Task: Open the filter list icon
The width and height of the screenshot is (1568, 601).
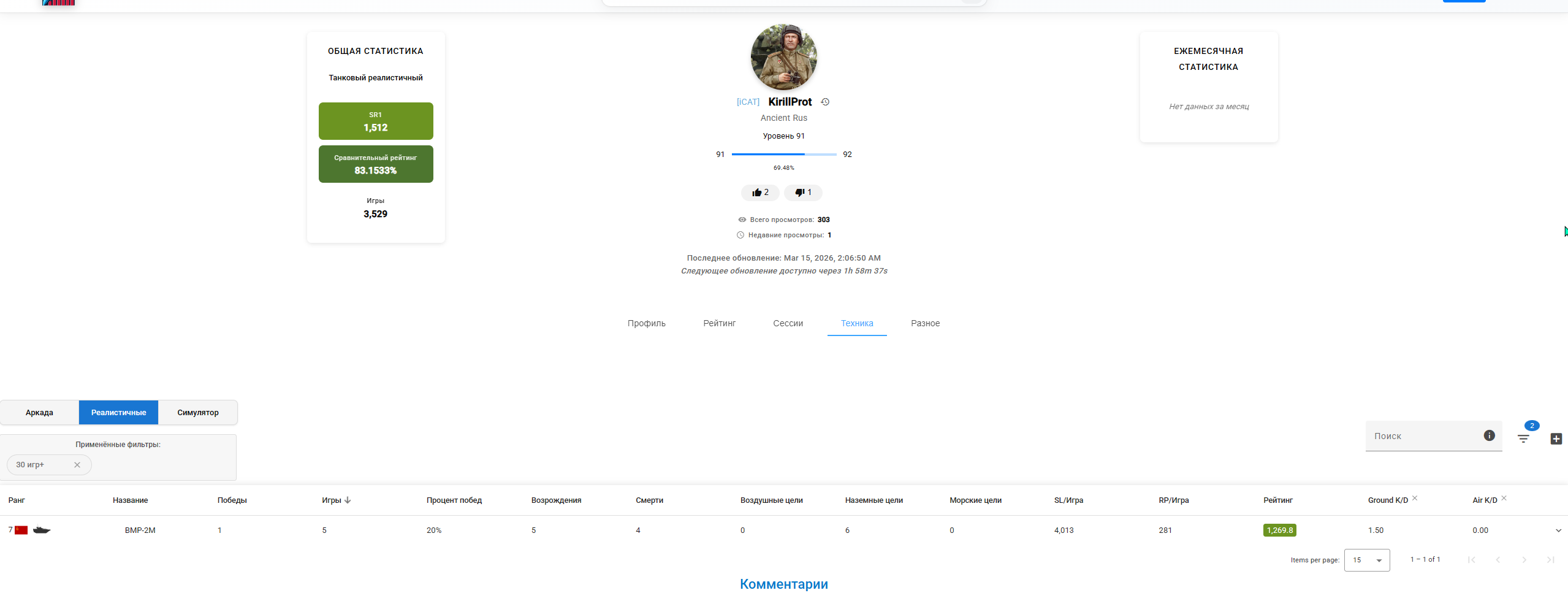Action: click(x=1523, y=438)
